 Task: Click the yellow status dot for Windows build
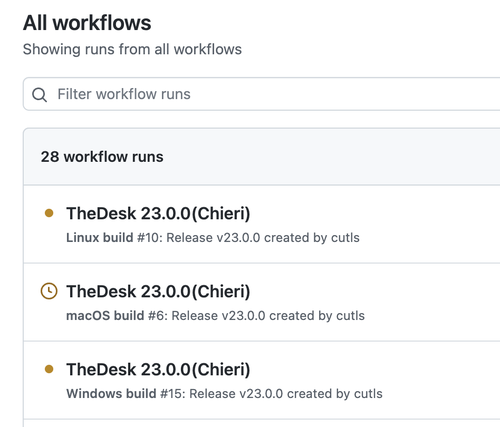coord(49,369)
